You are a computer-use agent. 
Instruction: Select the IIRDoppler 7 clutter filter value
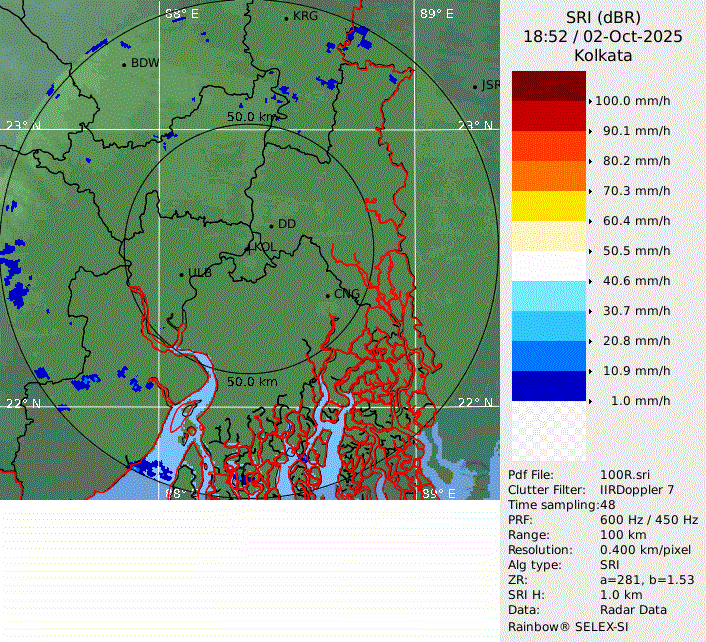click(636, 490)
